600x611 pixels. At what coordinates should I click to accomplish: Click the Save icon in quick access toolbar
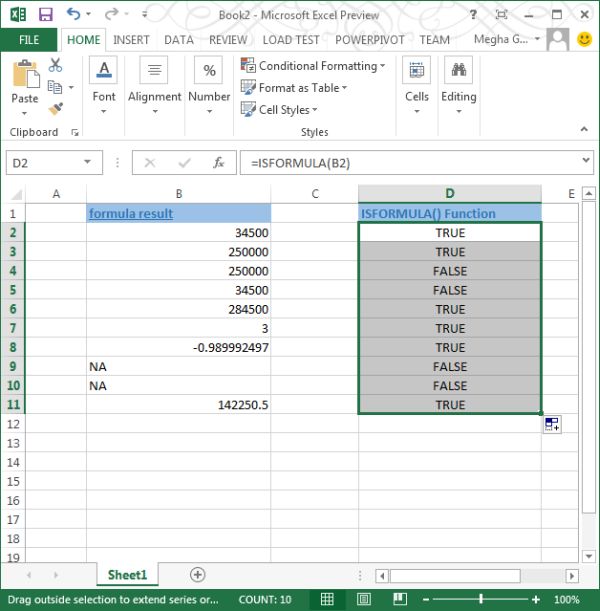[46, 15]
